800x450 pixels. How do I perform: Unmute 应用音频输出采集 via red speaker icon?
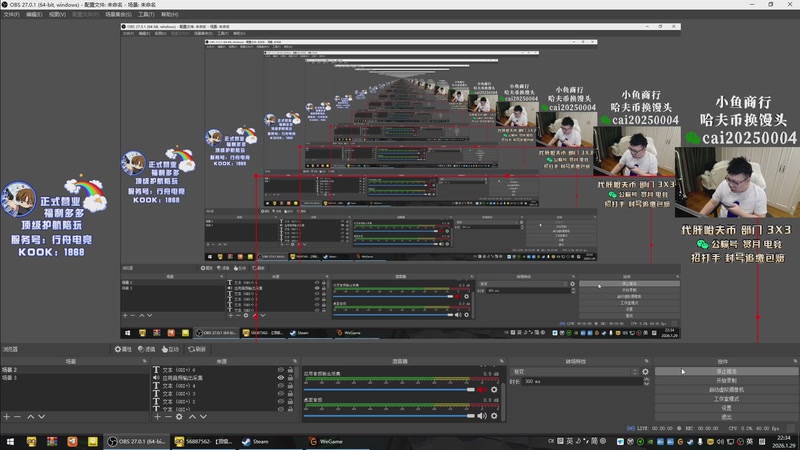(x=482, y=389)
